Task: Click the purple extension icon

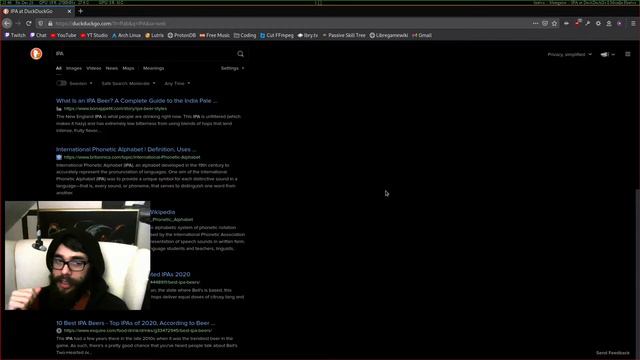Action: [x=620, y=24]
